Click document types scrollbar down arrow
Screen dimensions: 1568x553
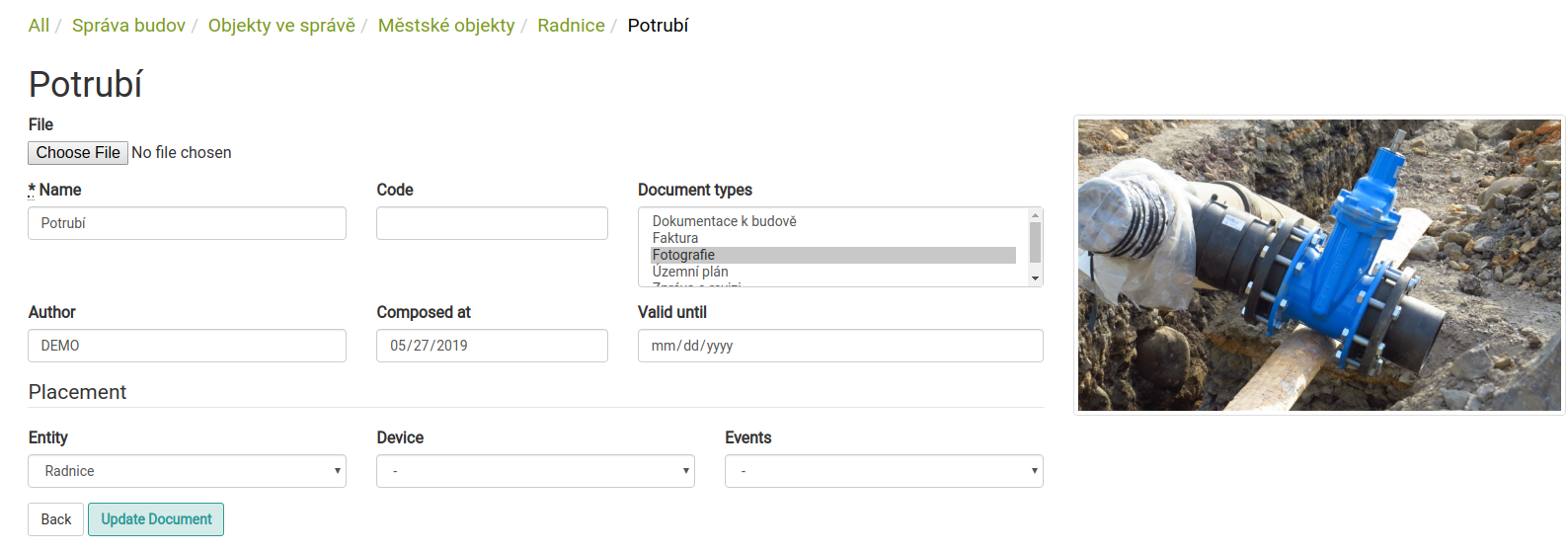(1035, 279)
